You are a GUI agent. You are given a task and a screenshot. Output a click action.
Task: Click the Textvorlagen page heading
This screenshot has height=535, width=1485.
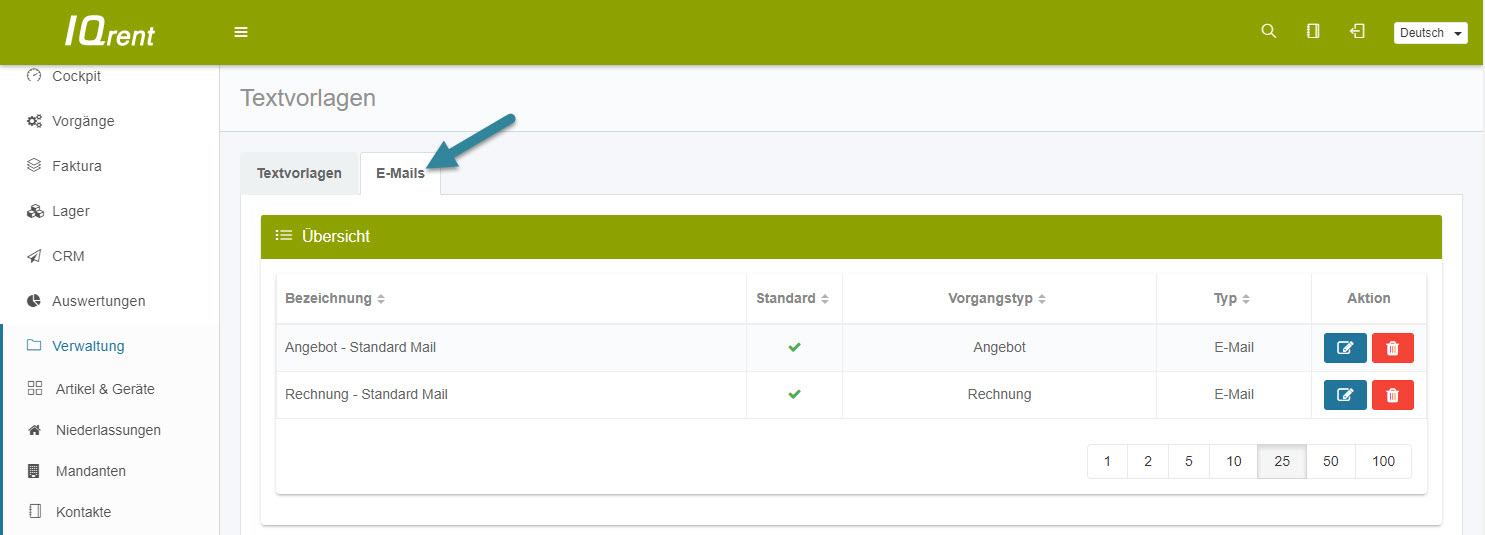pos(308,98)
